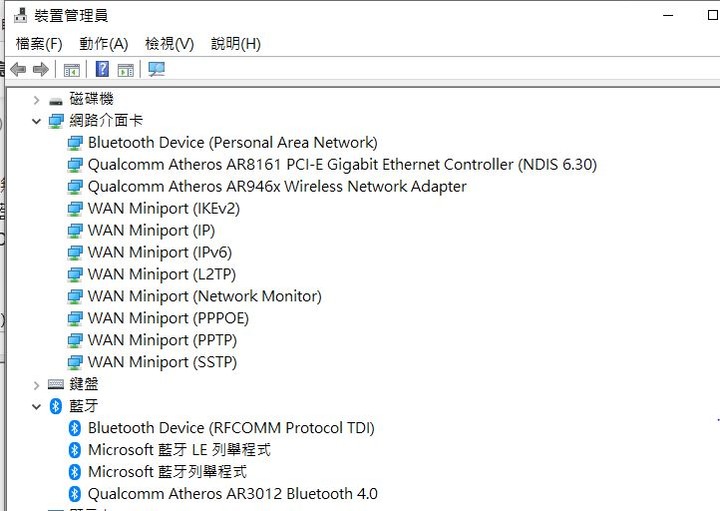Collapse the 藍牙 category
The image size is (720, 511).
click(x=36, y=406)
